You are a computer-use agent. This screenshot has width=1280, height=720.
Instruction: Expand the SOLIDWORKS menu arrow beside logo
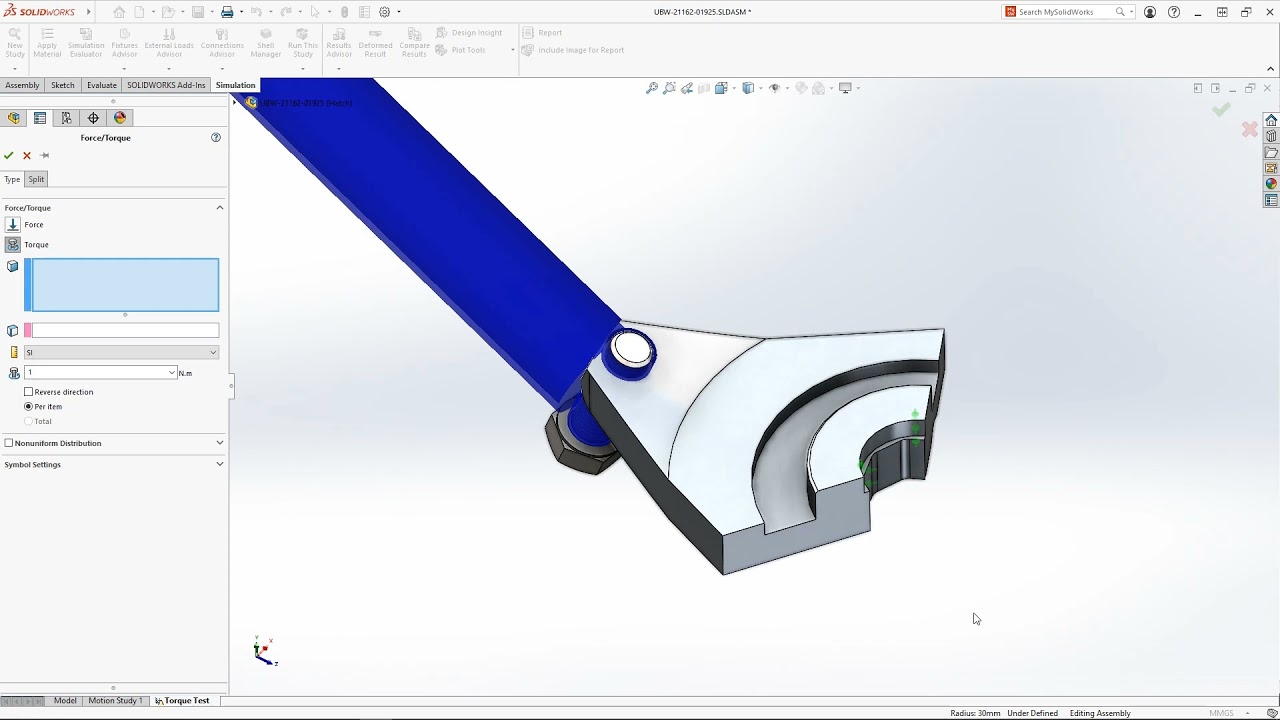(88, 12)
